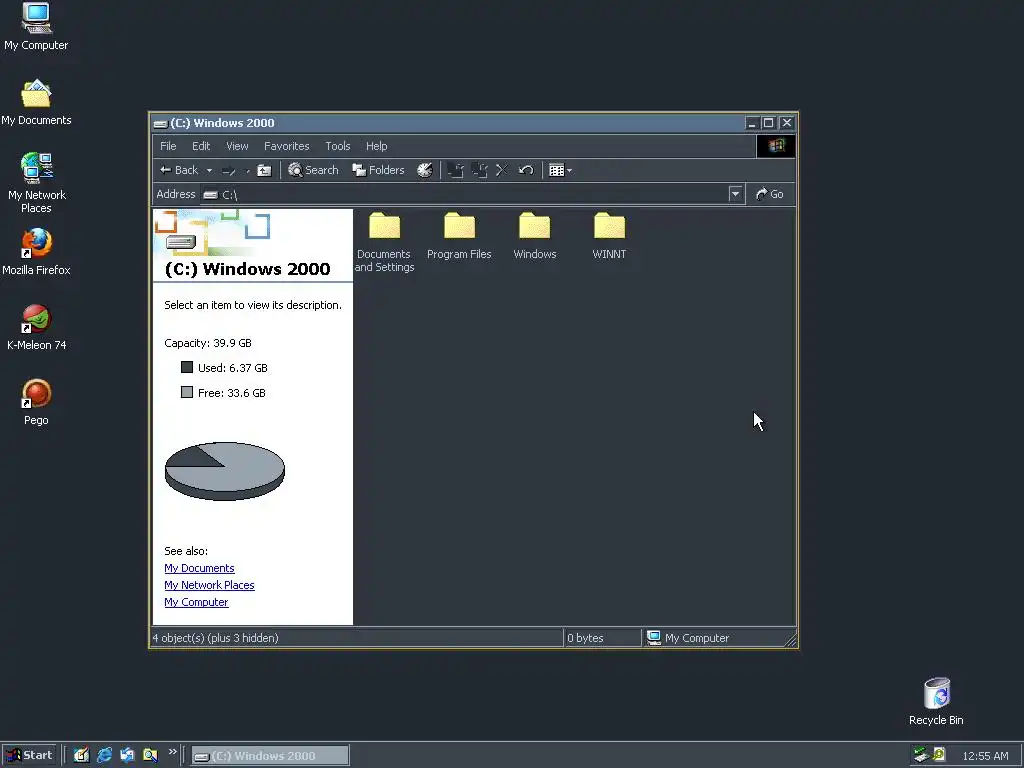1024x768 pixels.
Task: Click the 12:55 AM clock
Action: pyautogui.click(x=985, y=756)
